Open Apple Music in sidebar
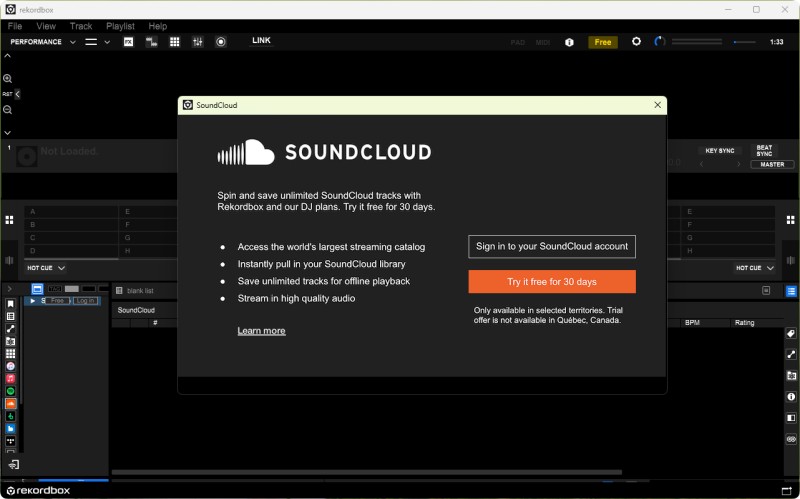This screenshot has width=800, height=499. (10, 378)
